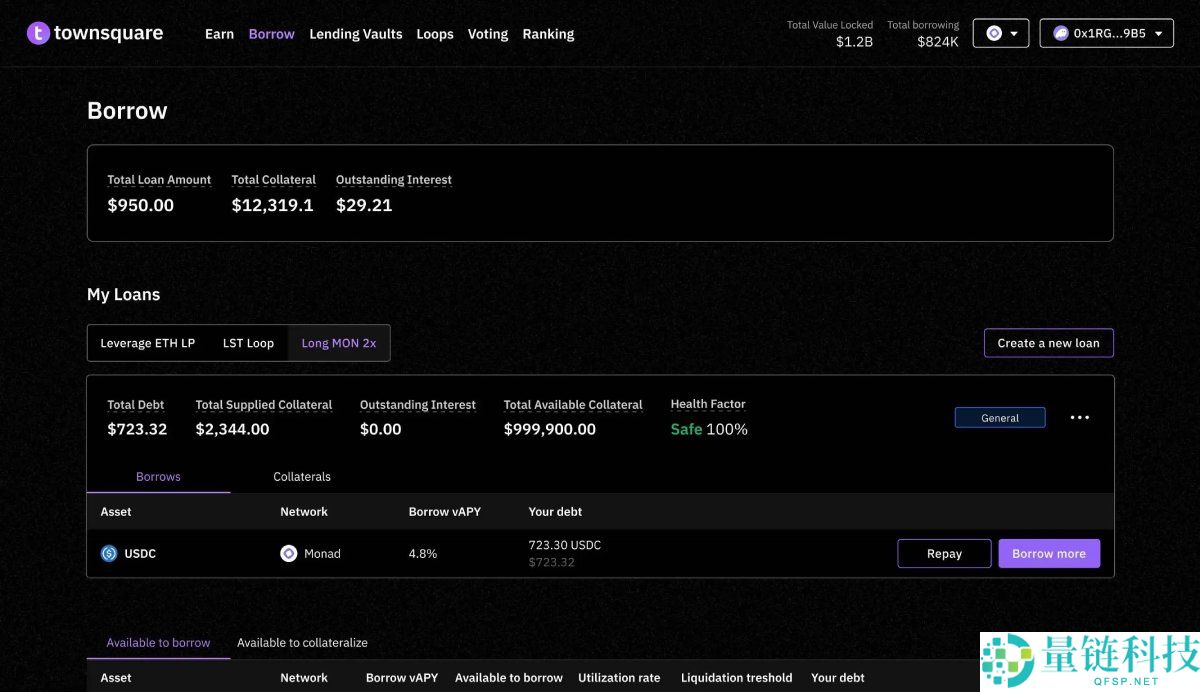
Task: Go to Lending Vaults in navigation
Action: 355,34
